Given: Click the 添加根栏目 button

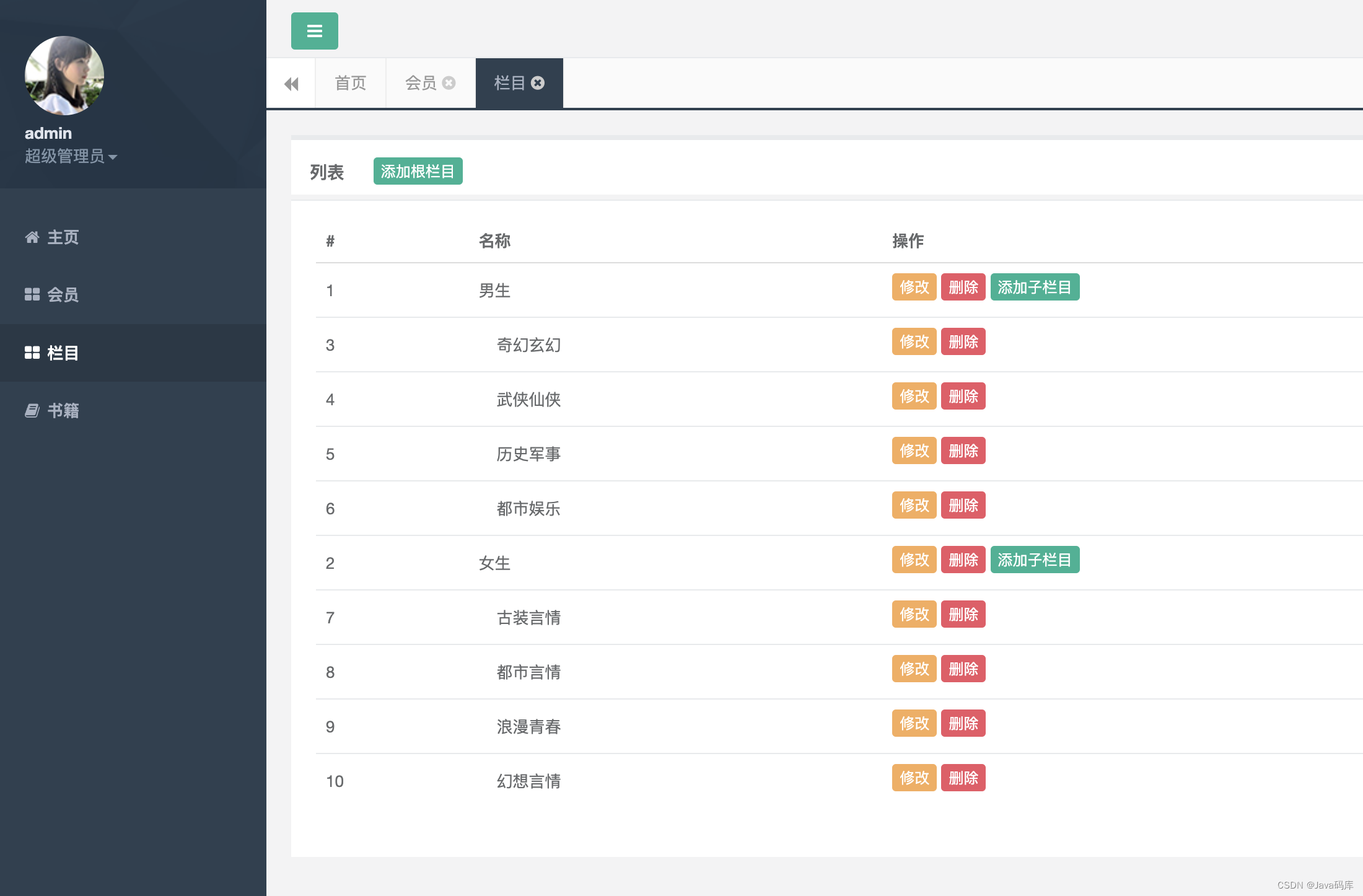Looking at the screenshot, I should pyautogui.click(x=418, y=171).
